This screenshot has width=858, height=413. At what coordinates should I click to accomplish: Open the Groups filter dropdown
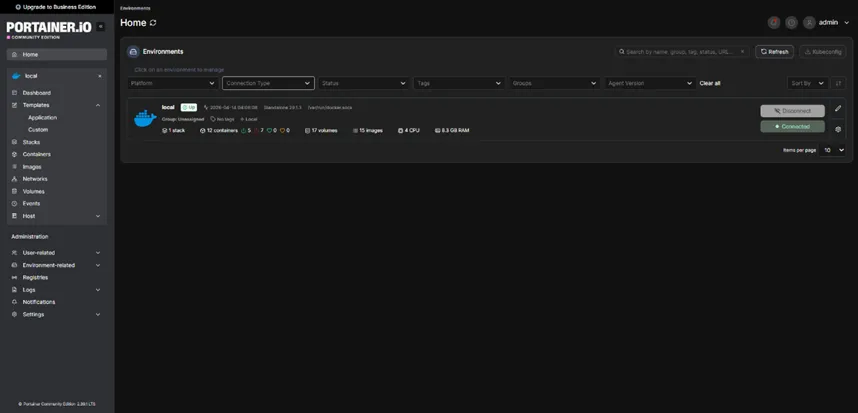click(554, 83)
